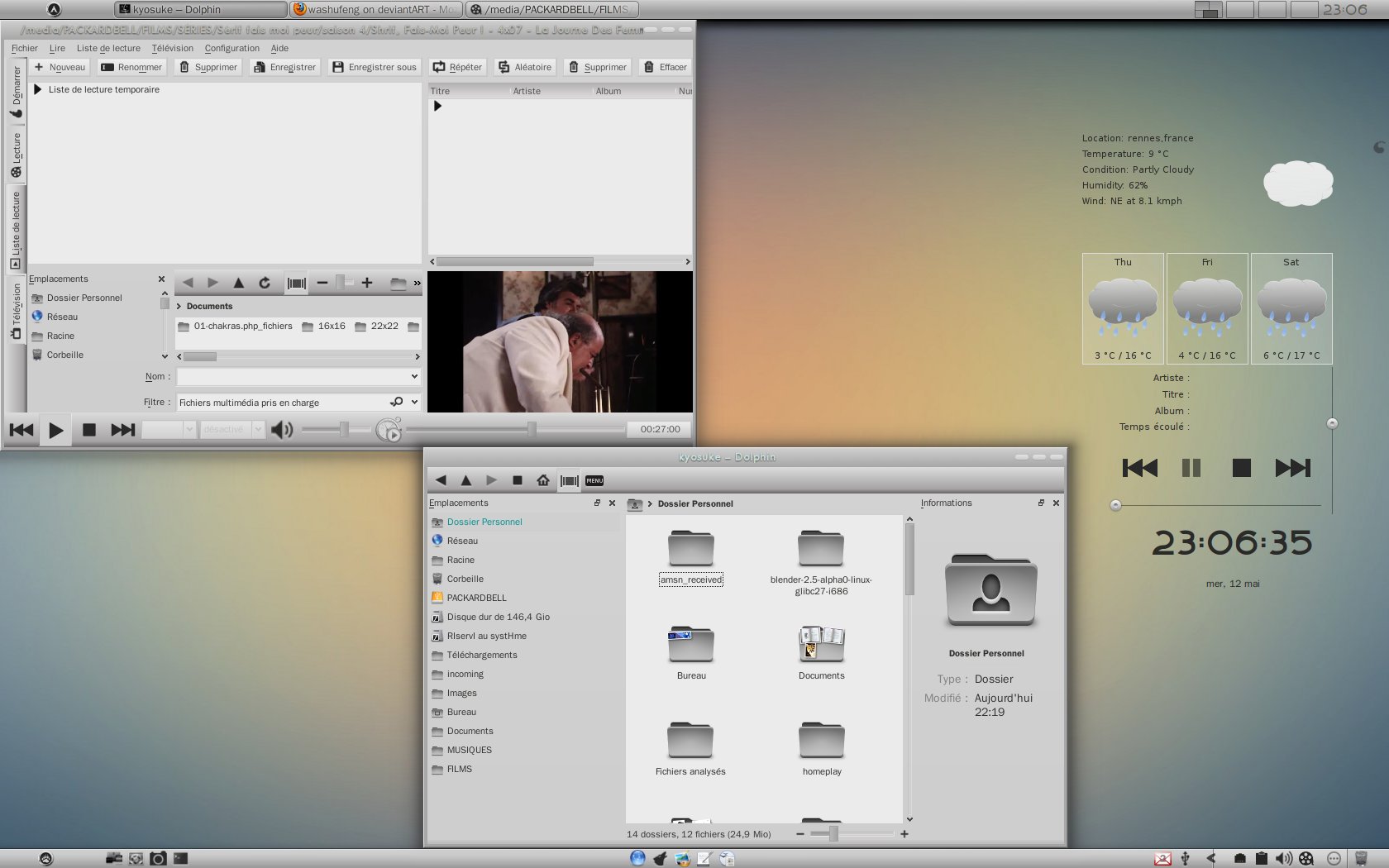This screenshot has height=868, width=1389.
Task: Click the Dolphin back arrow icon
Action: point(441,480)
